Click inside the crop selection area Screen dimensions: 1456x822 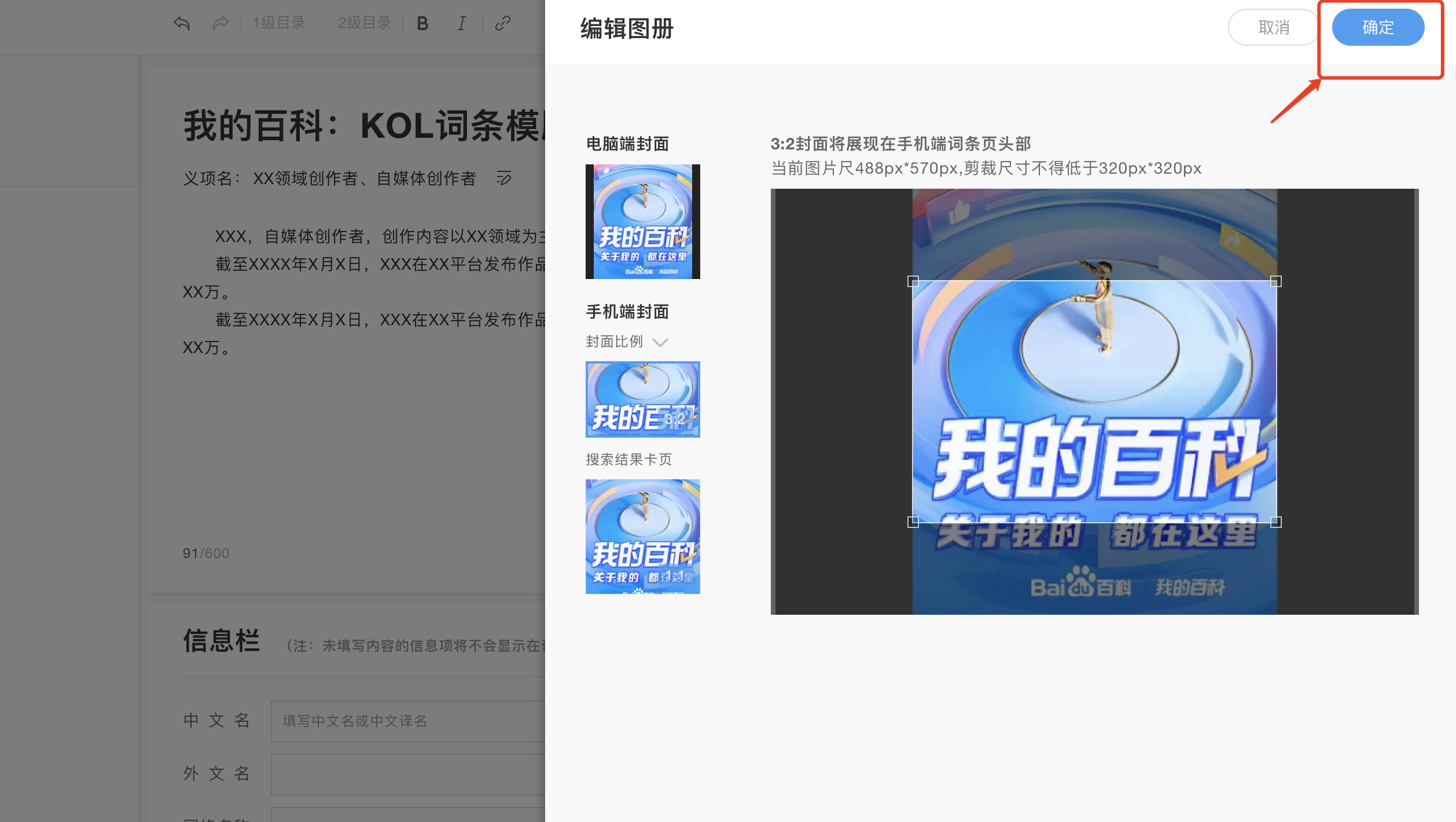point(1094,402)
